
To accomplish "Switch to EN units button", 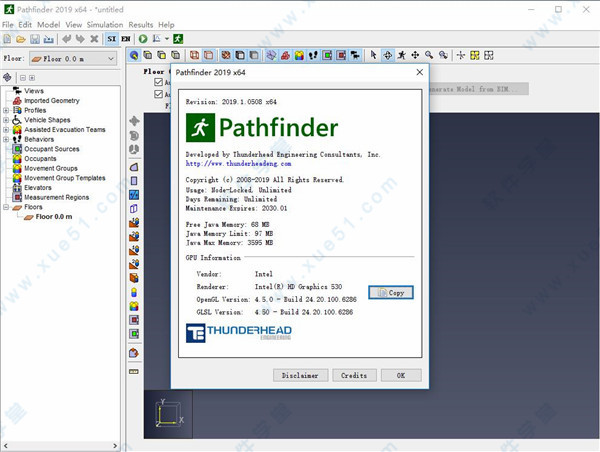I will coord(126,39).
